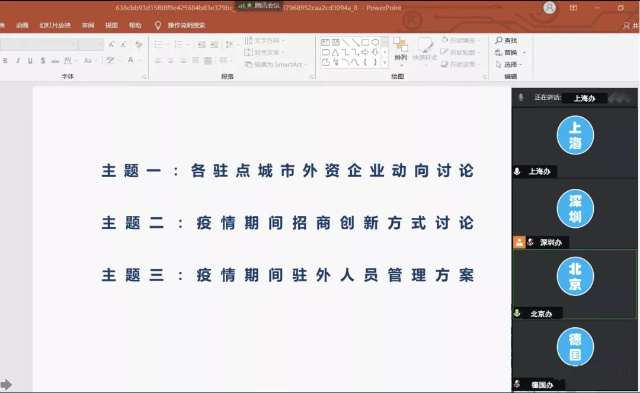Toggle Italic text formatting

18,60
